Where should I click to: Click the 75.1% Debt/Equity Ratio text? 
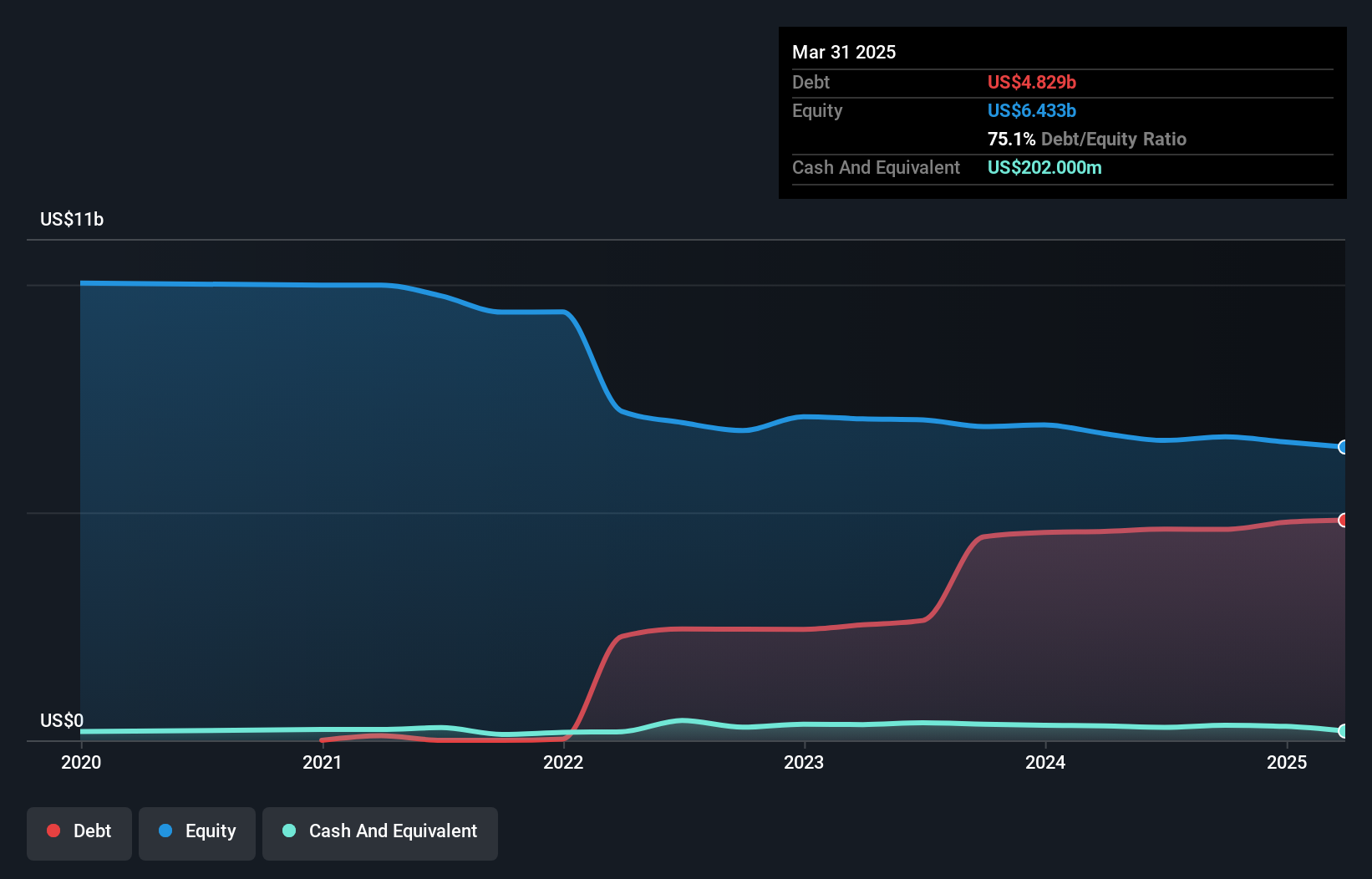pyautogui.click(x=1087, y=139)
